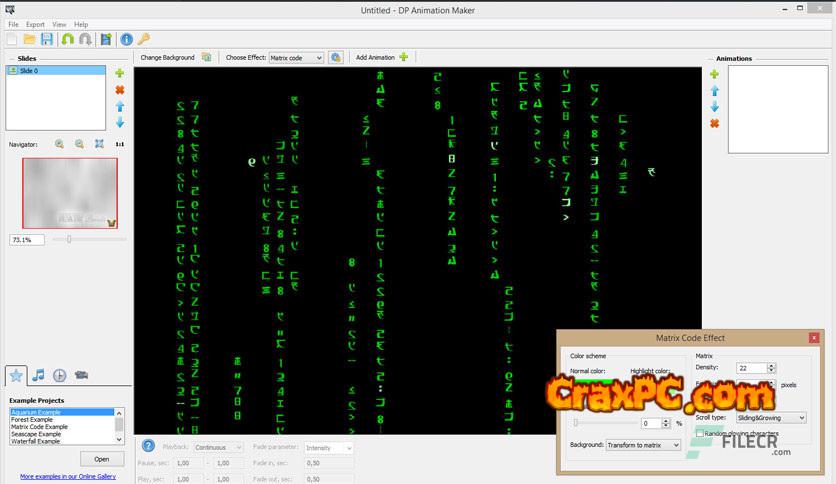Click the green plus beside Add Animation
This screenshot has width=836, height=484.
(x=404, y=57)
